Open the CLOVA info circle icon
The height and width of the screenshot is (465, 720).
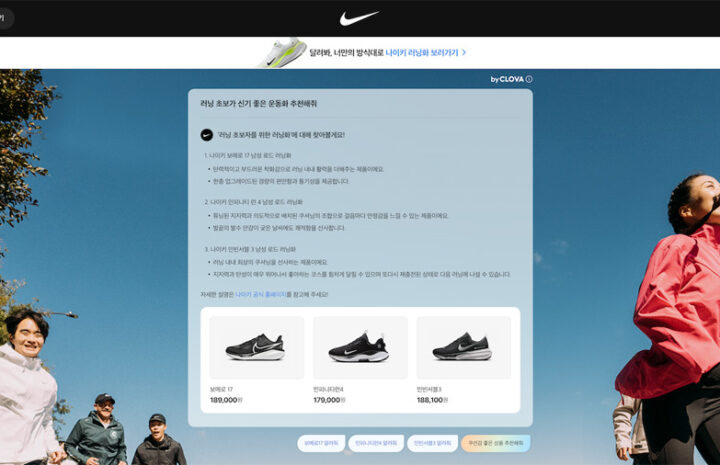point(529,79)
